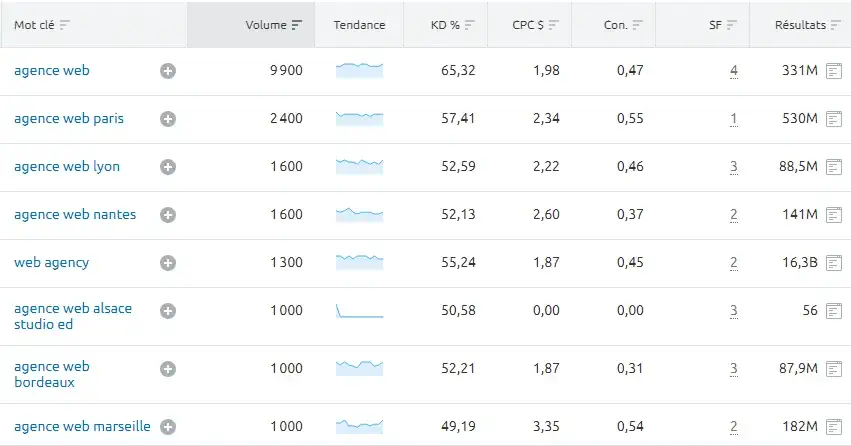This screenshot has width=851, height=446.
Task: Sort by Con. column header
Action: tap(623, 25)
